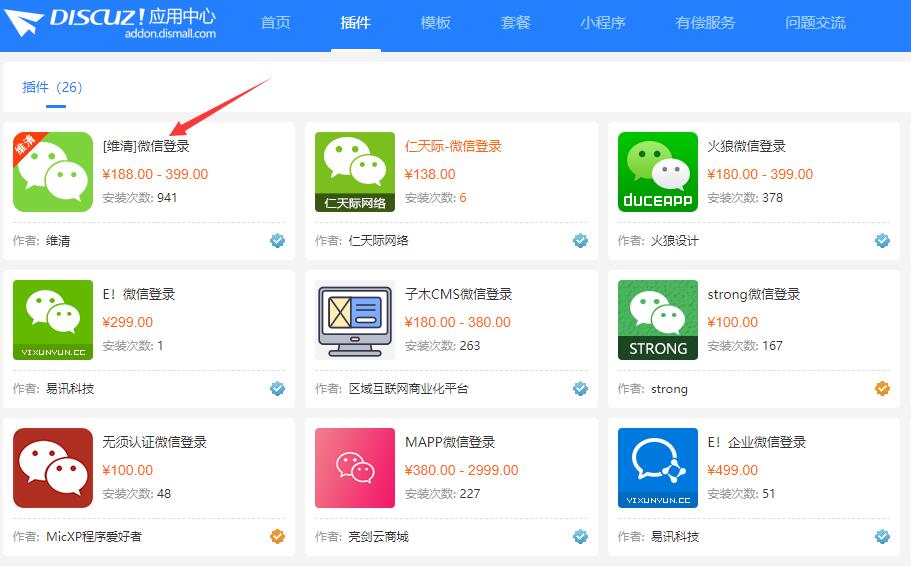911x566 pixels.
Task: Click the verified badge beside author 亮剑云商城
Action: 580,536
